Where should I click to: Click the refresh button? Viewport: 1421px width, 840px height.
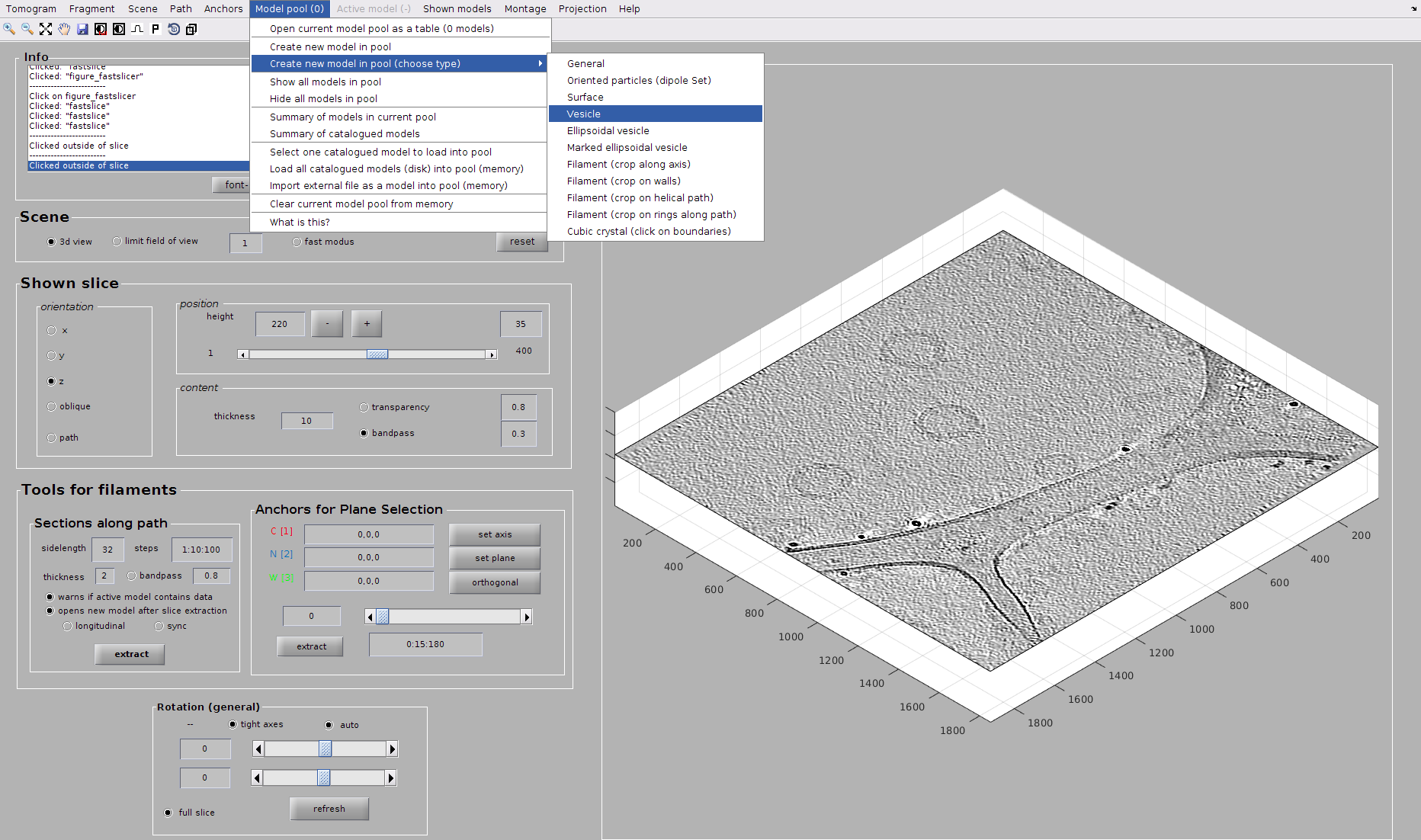tap(329, 809)
